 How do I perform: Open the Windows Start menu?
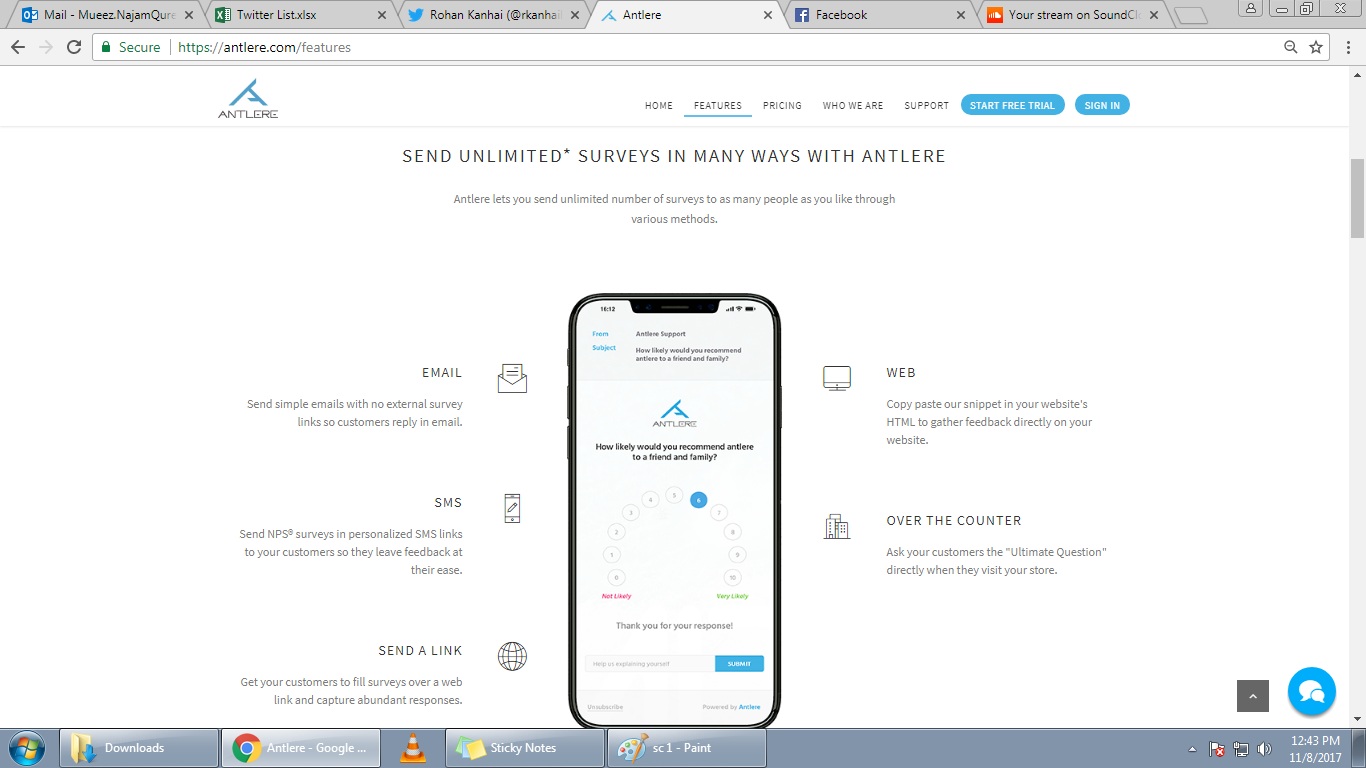(27, 747)
